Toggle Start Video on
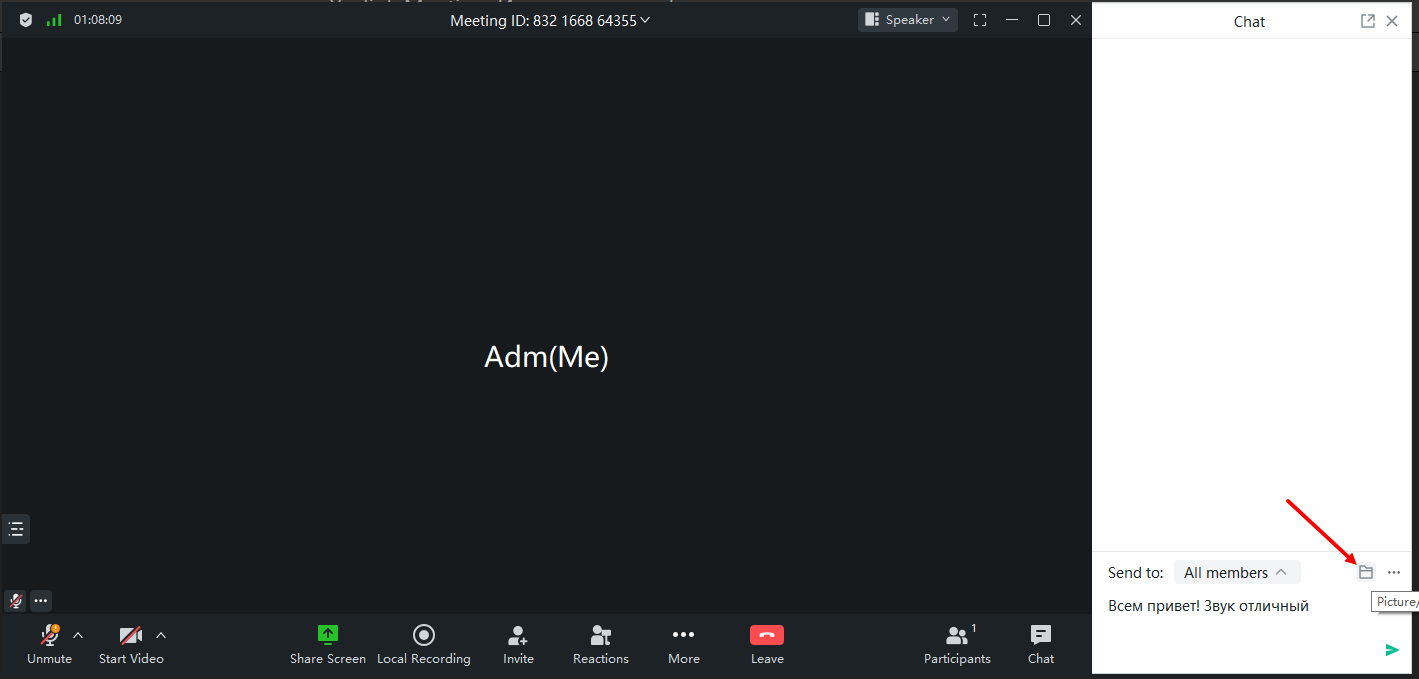Viewport: 1419px width, 679px height. click(x=131, y=644)
